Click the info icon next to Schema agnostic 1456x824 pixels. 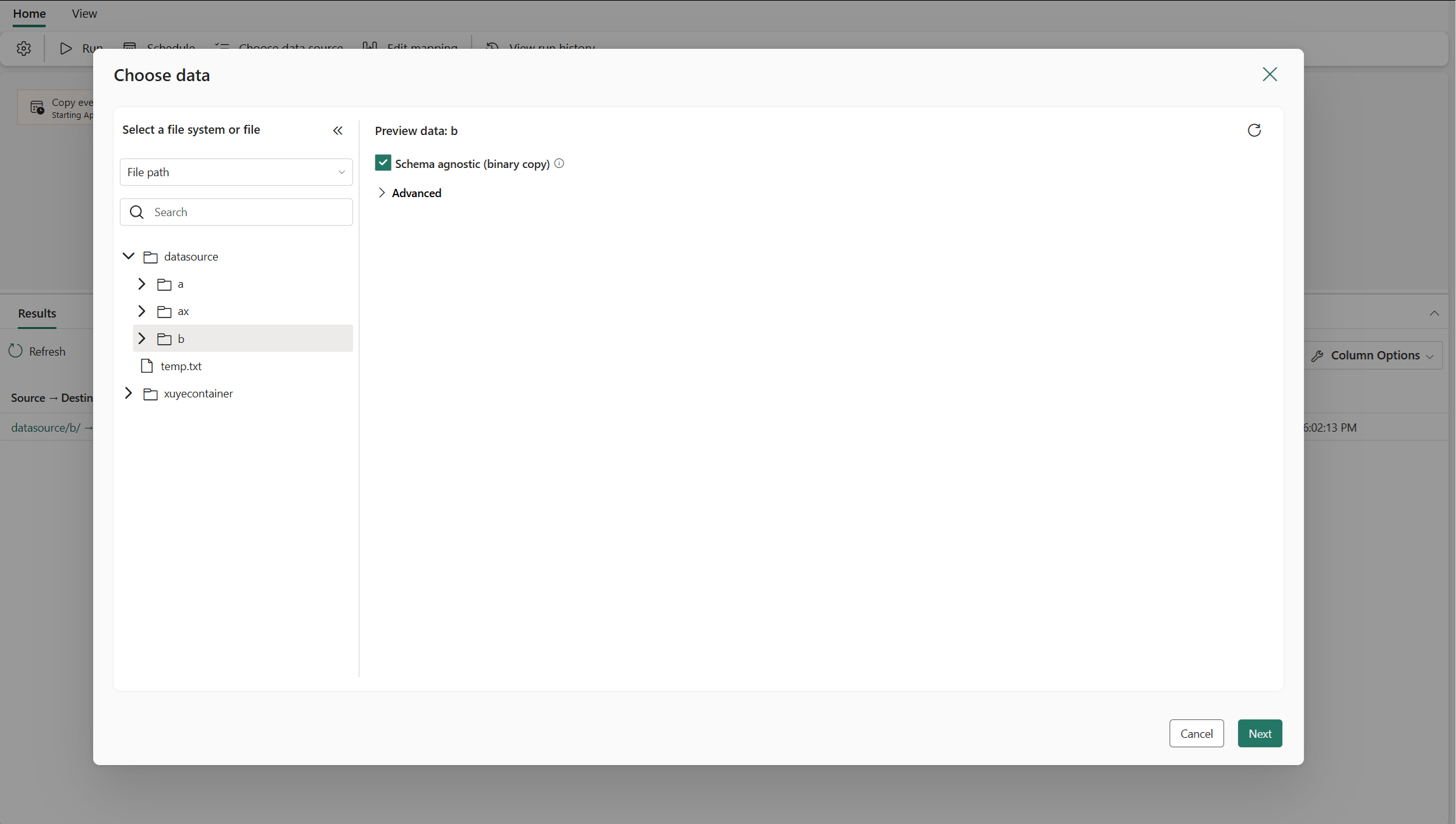point(559,164)
